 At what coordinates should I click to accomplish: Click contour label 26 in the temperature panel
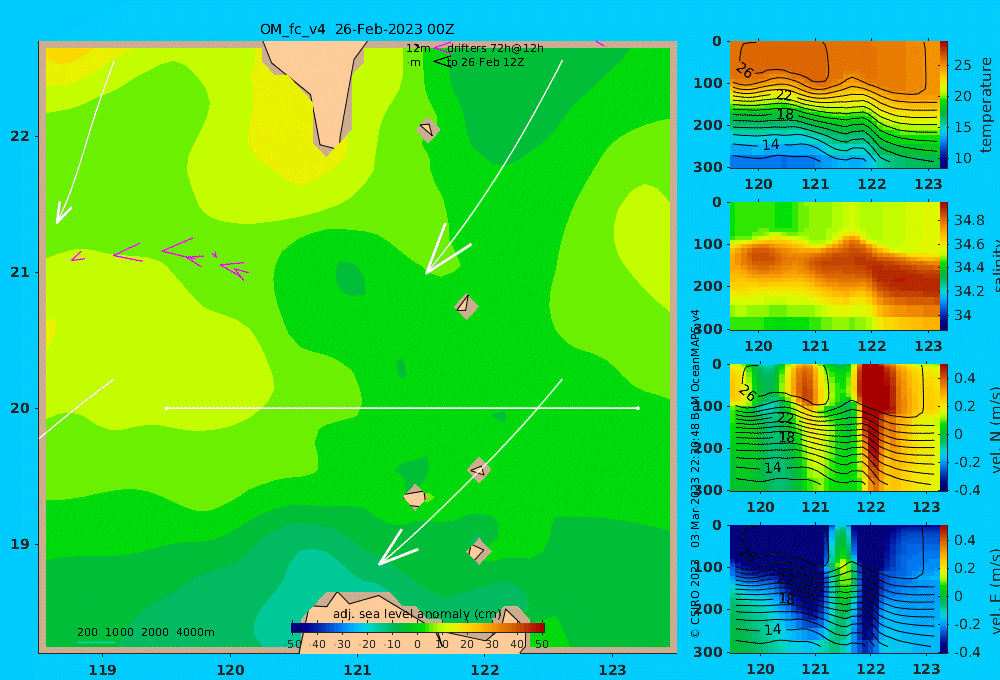[x=744, y=70]
